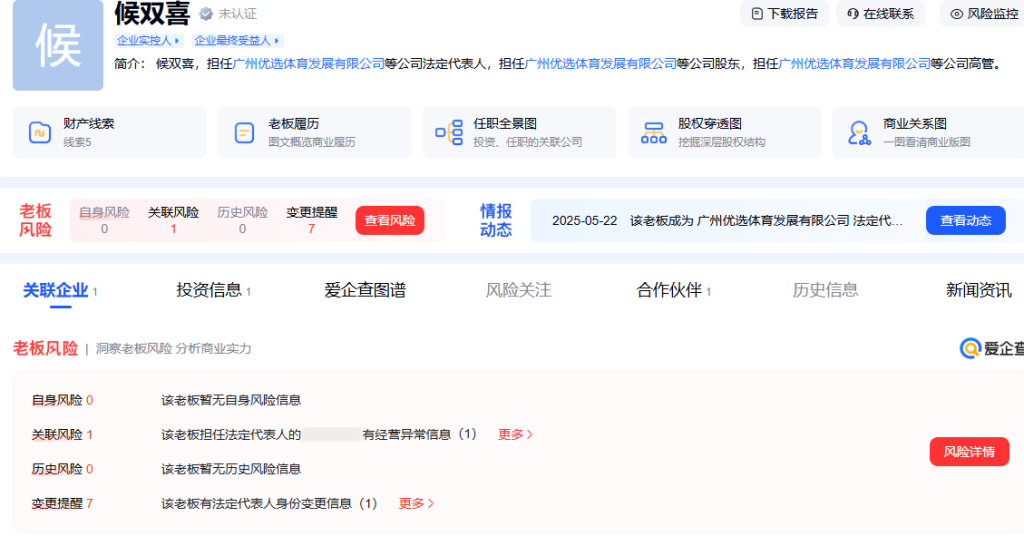The width and height of the screenshot is (1024, 536).
Task: Click the eye icon in 风险监控
Action: [956, 14]
